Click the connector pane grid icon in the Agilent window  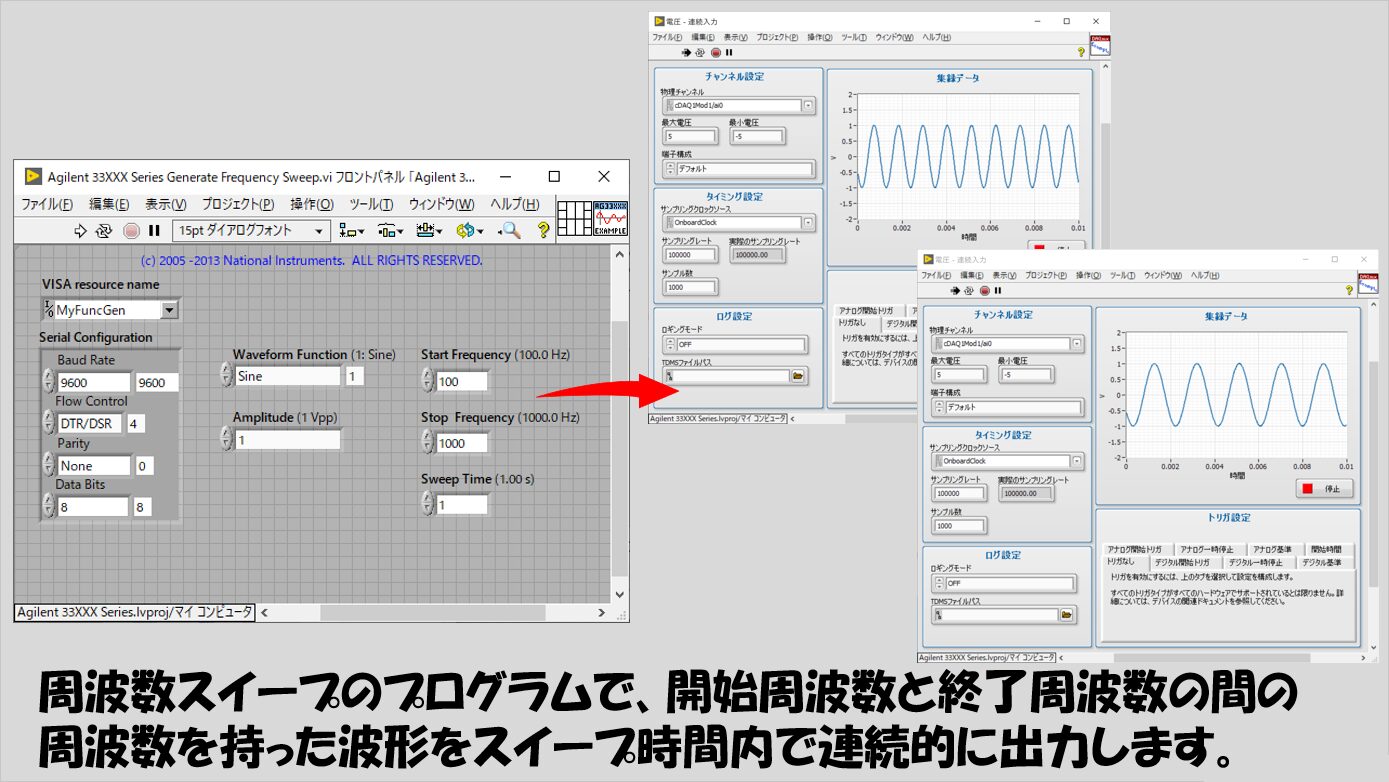tap(574, 219)
